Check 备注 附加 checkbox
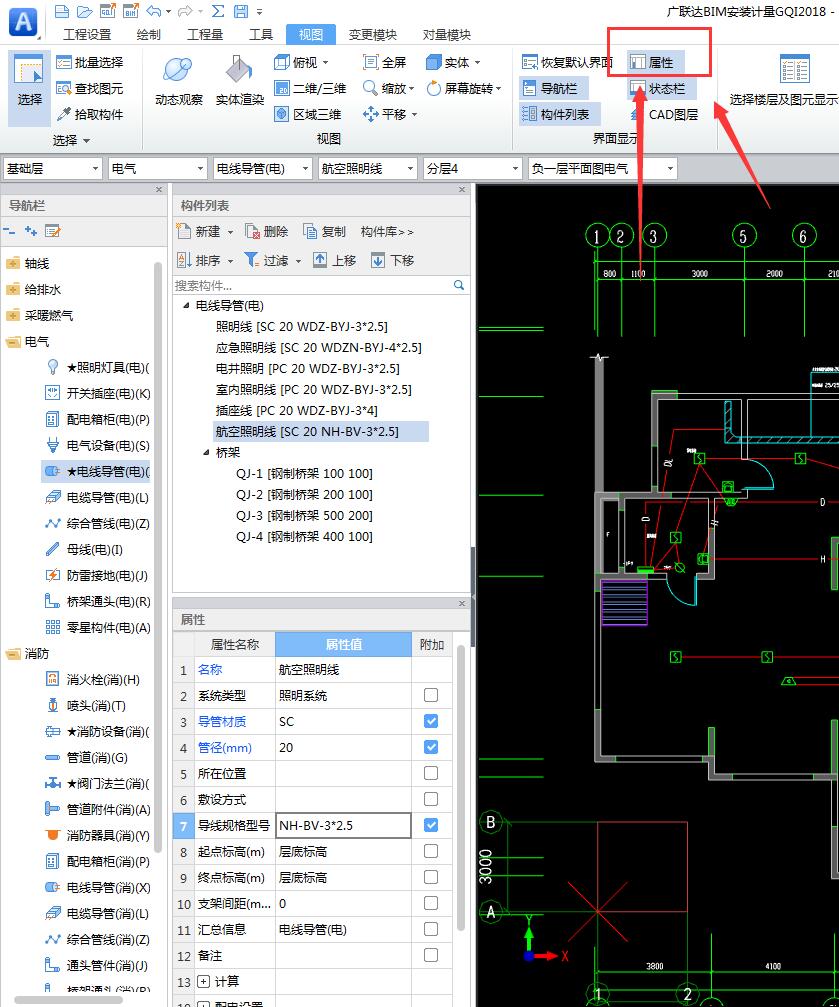This screenshot has height=1007, width=839. pos(431,955)
